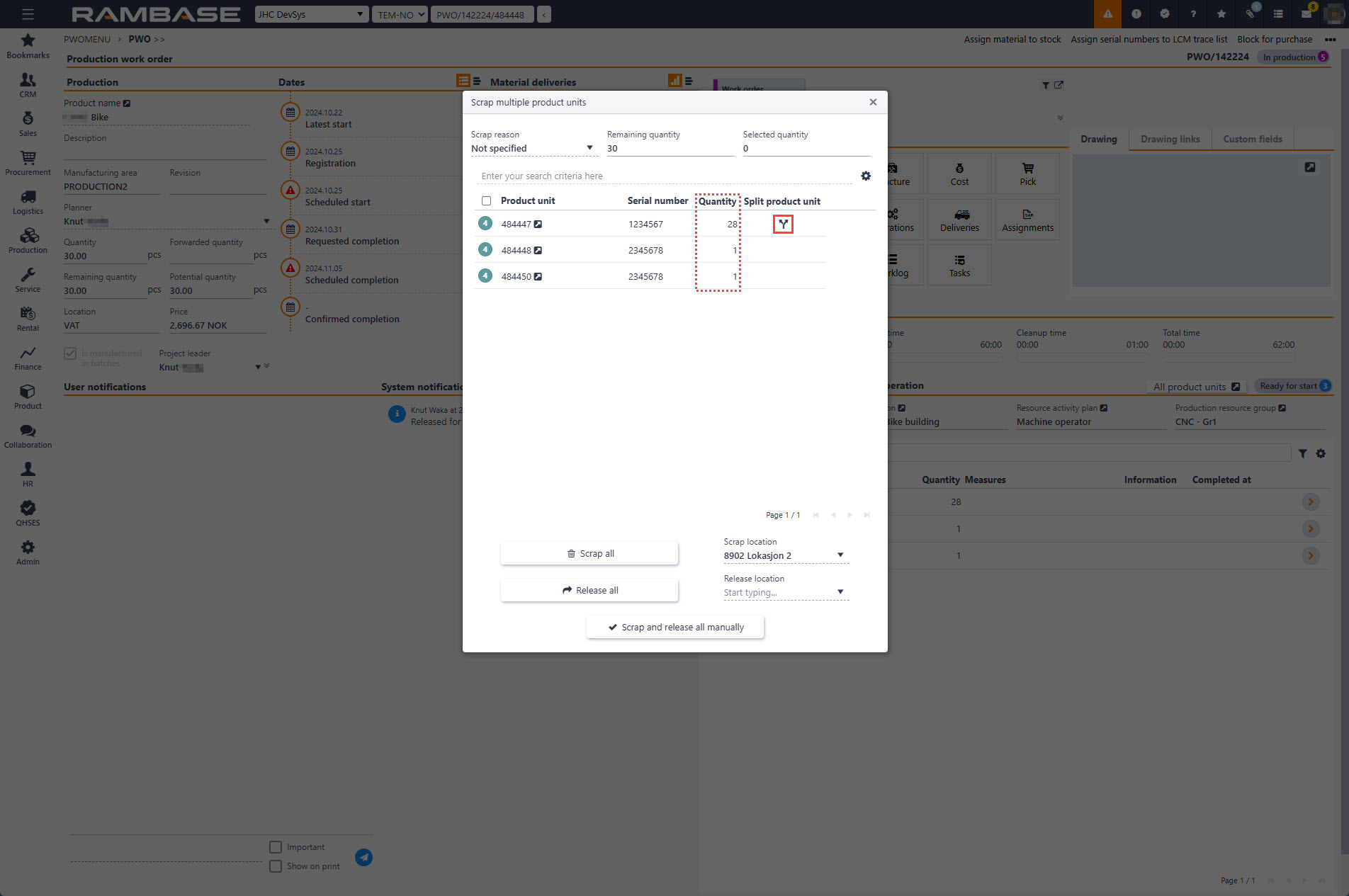Open the Bookmarks sidebar module
1349x896 pixels.
click(x=28, y=46)
